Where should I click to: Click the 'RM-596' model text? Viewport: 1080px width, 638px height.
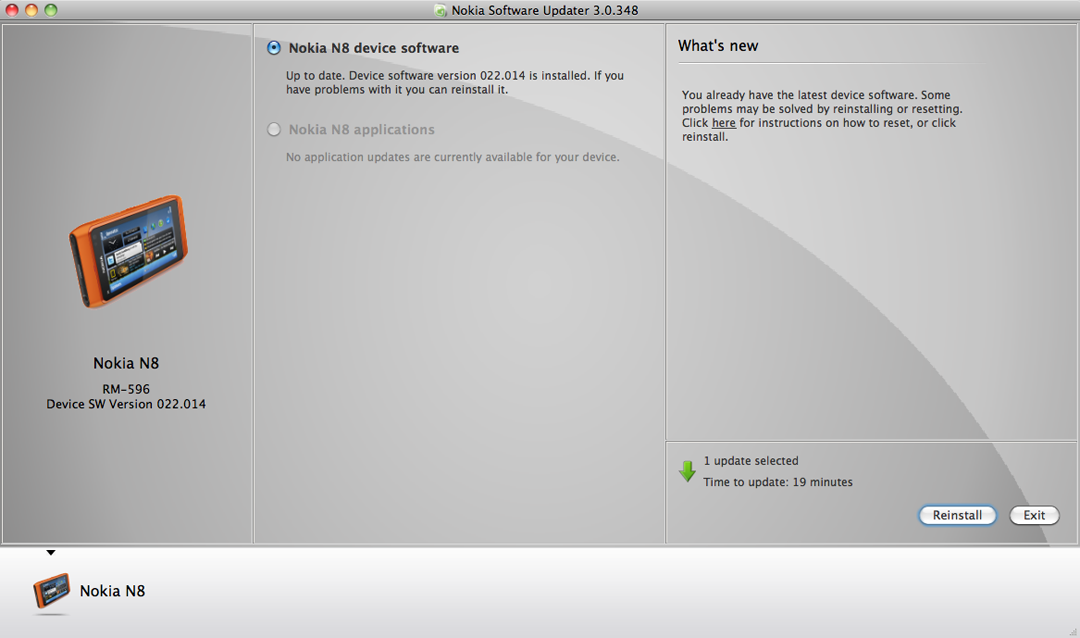(x=126, y=389)
